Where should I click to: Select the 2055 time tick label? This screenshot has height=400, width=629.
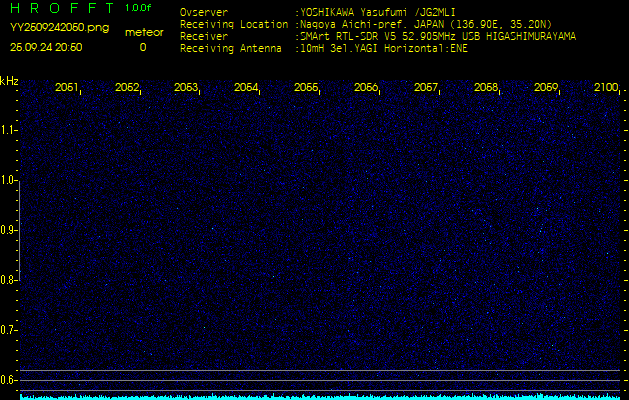coord(306,88)
